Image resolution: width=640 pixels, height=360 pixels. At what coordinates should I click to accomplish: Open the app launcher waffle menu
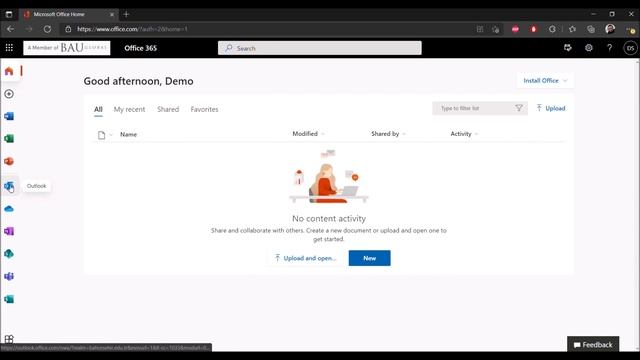point(9,48)
